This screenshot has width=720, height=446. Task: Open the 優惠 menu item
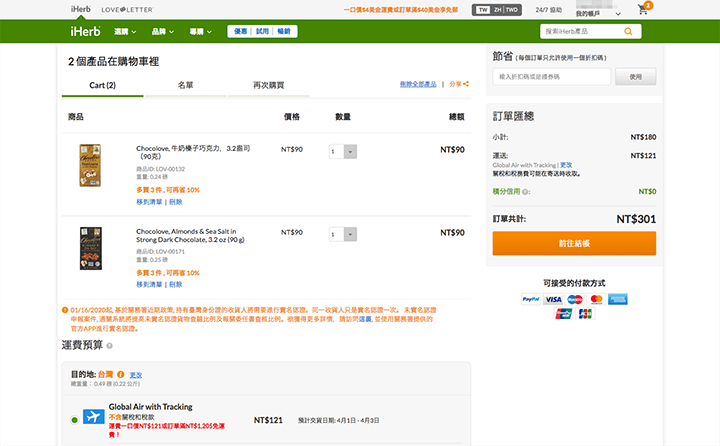[x=240, y=31]
